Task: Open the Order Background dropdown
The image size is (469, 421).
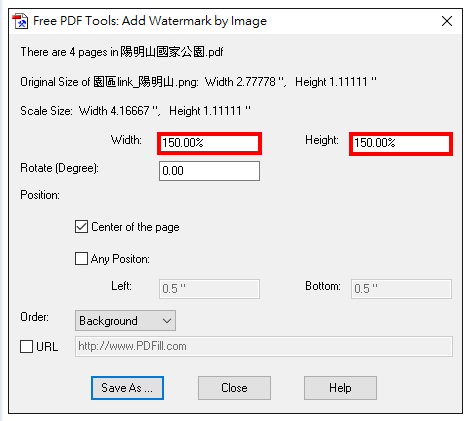Action: tap(125, 321)
